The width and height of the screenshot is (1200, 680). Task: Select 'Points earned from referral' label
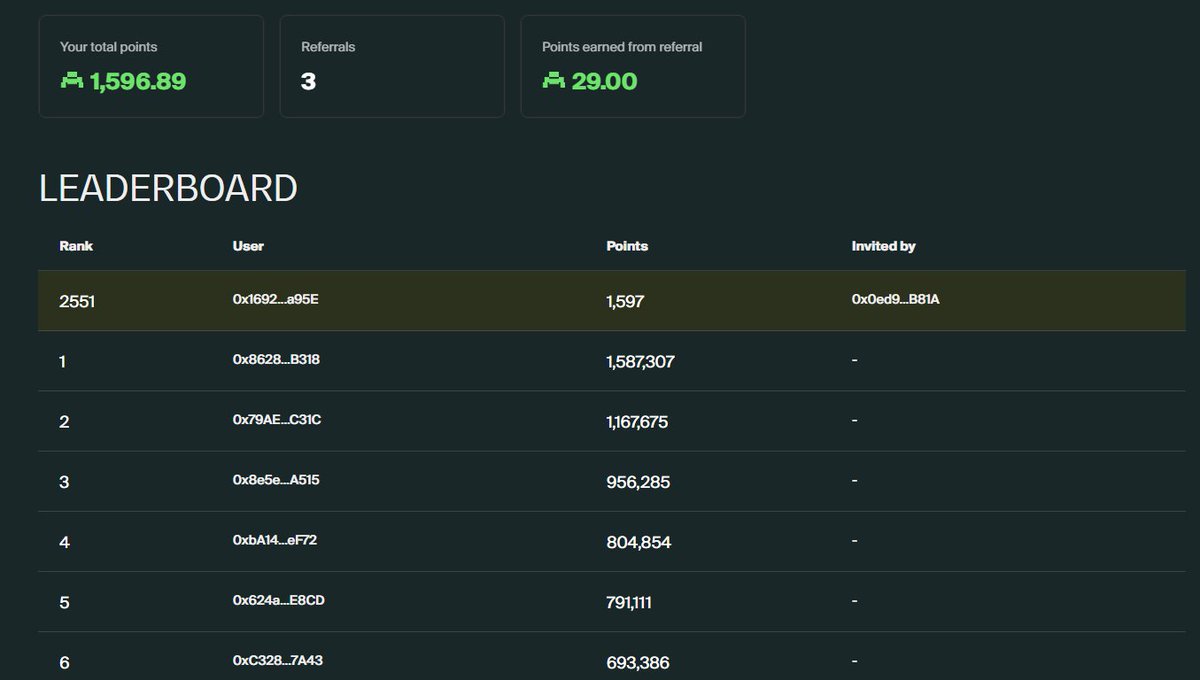pos(622,47)
